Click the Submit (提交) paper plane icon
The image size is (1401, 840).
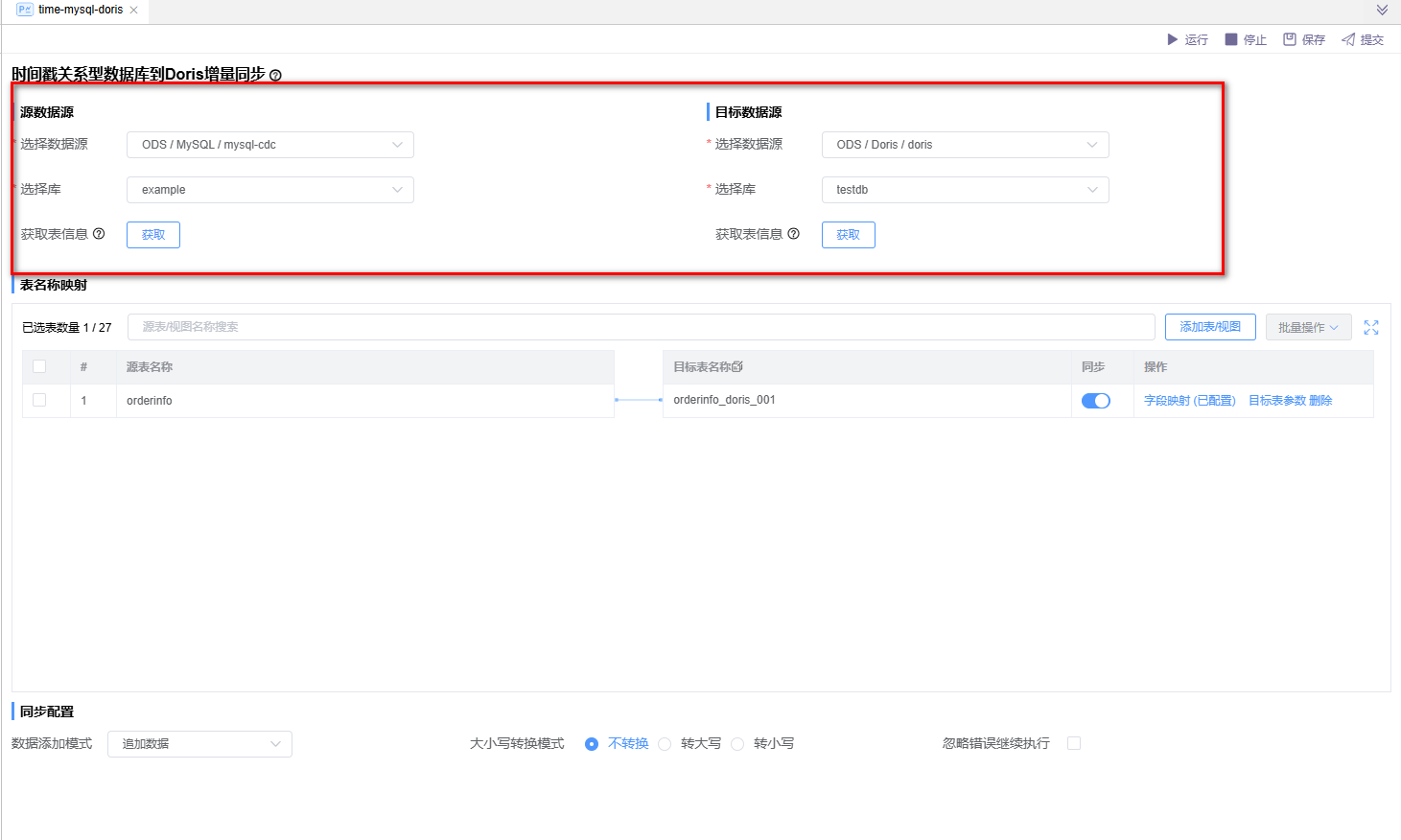[x=1348, y=39]
